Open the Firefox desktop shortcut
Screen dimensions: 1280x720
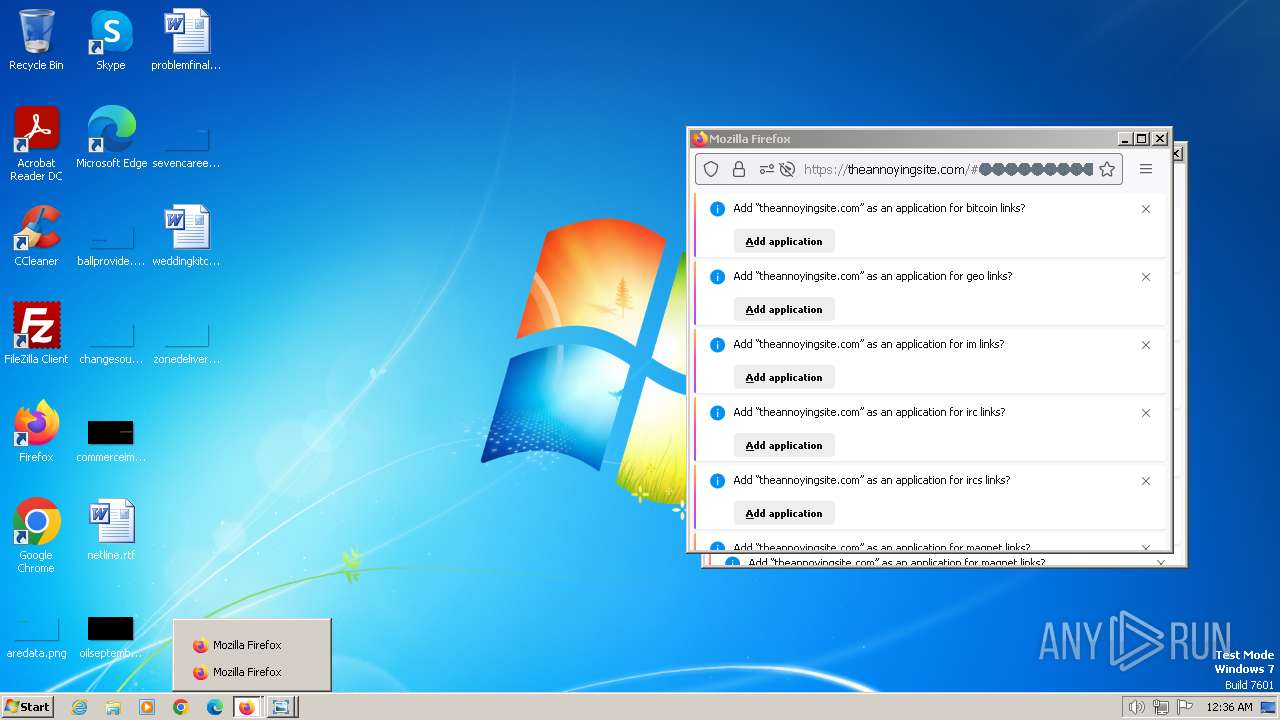[x=36, y=432]
